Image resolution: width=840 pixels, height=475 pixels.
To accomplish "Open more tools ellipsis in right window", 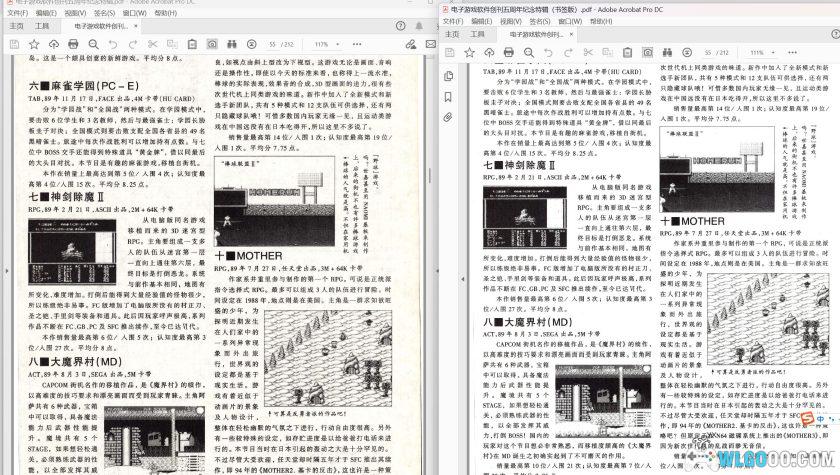I will click(792, 52).
